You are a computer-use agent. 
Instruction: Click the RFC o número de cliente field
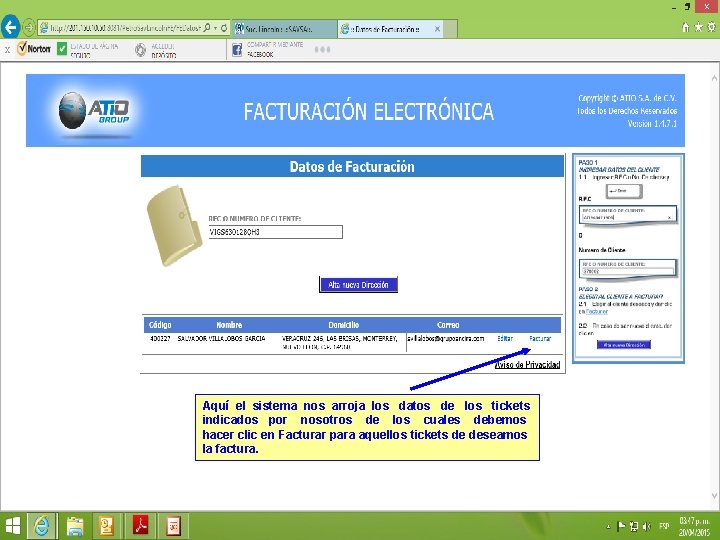276,232
